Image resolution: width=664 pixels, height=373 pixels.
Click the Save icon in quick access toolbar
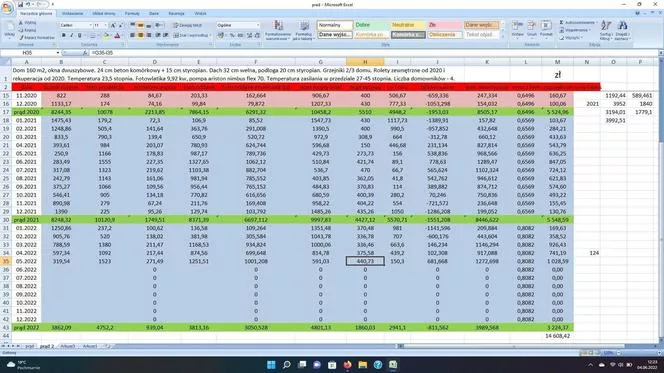(20, 4)
